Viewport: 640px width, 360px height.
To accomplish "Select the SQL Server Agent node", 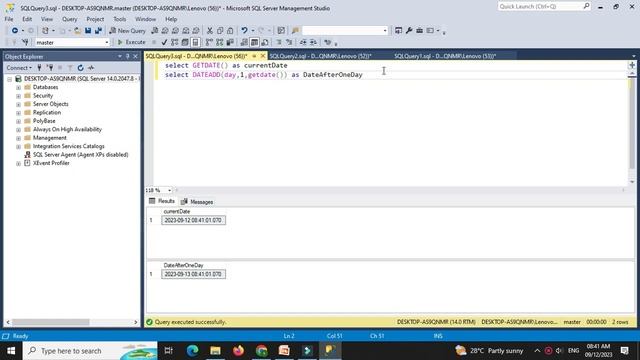I will (80, 155).
